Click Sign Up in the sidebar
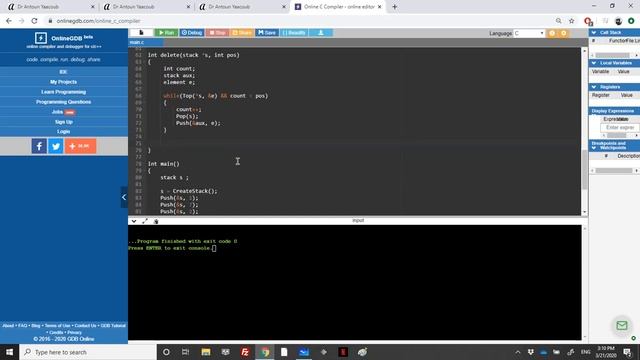Viewport: 640px width, 360px height. tap(63, 122)
